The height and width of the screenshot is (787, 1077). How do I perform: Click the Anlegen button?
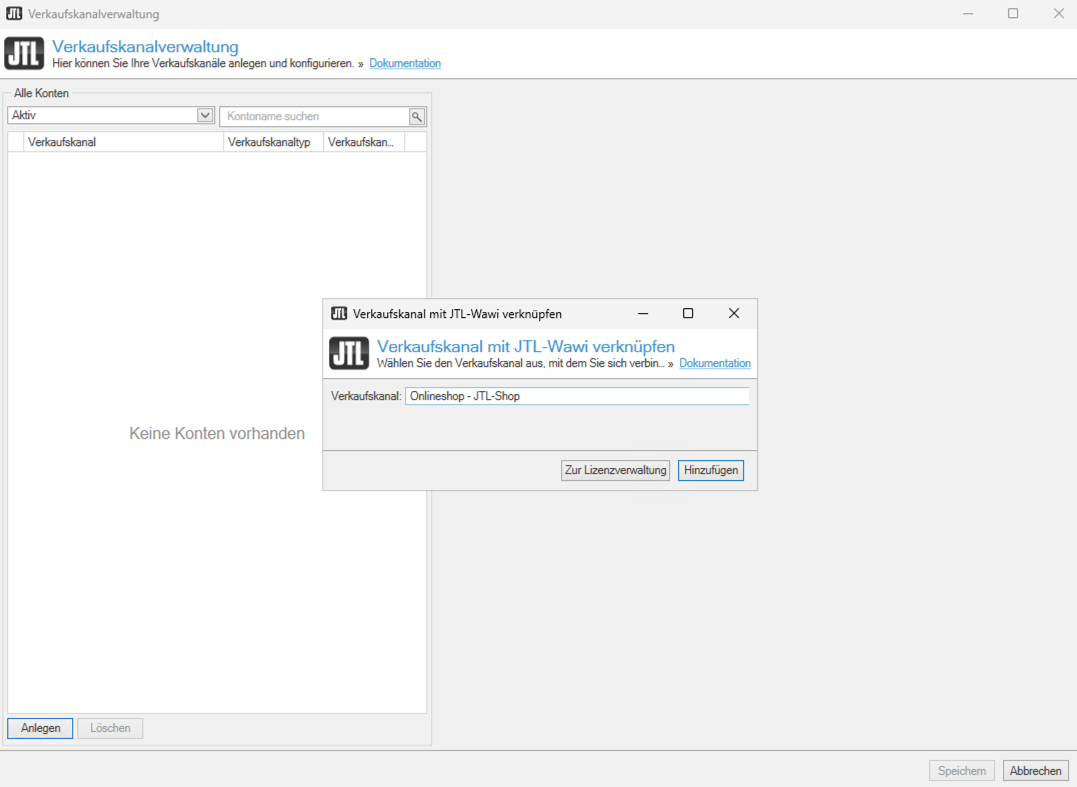[x=41, y=728]
